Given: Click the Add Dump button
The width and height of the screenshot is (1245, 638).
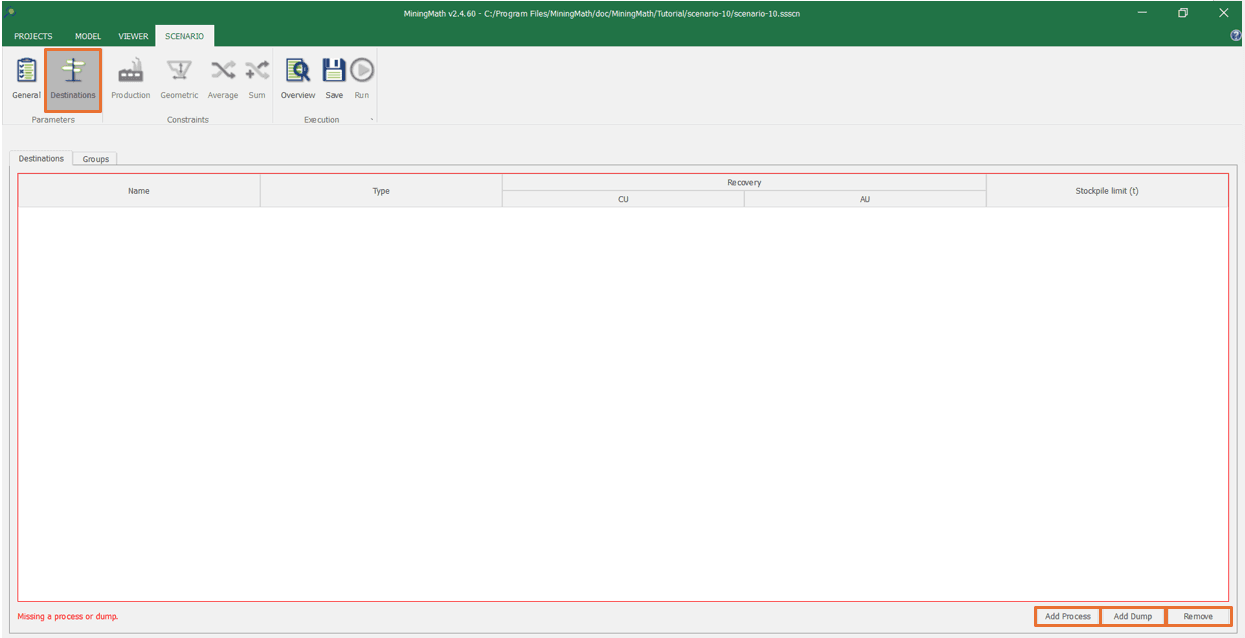Looking at the screenshot, I should pyautogui.click(x=1132, y=616).
